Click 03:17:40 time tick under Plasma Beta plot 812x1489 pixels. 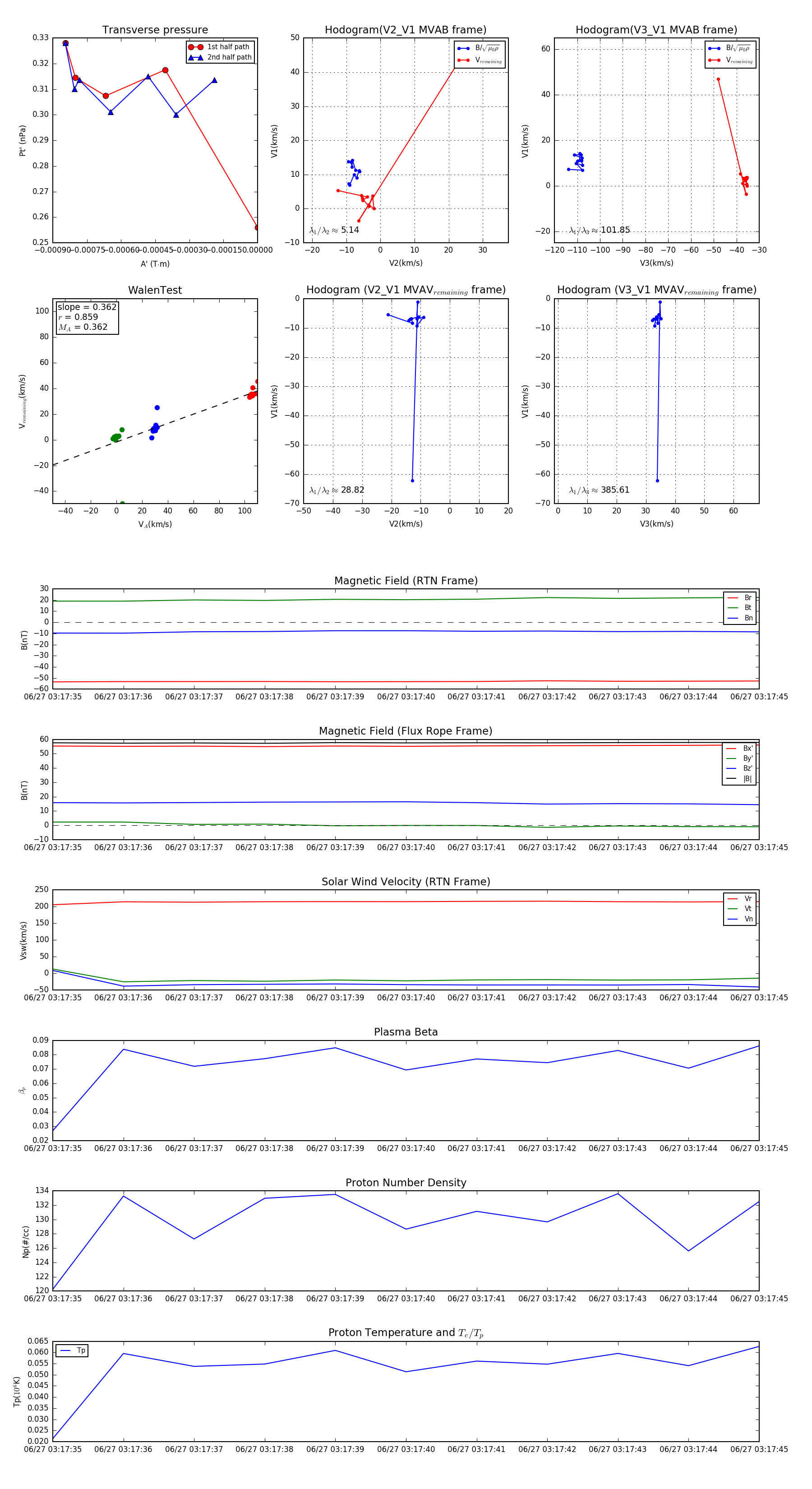pyautogui.click(x=406, y=1148)
